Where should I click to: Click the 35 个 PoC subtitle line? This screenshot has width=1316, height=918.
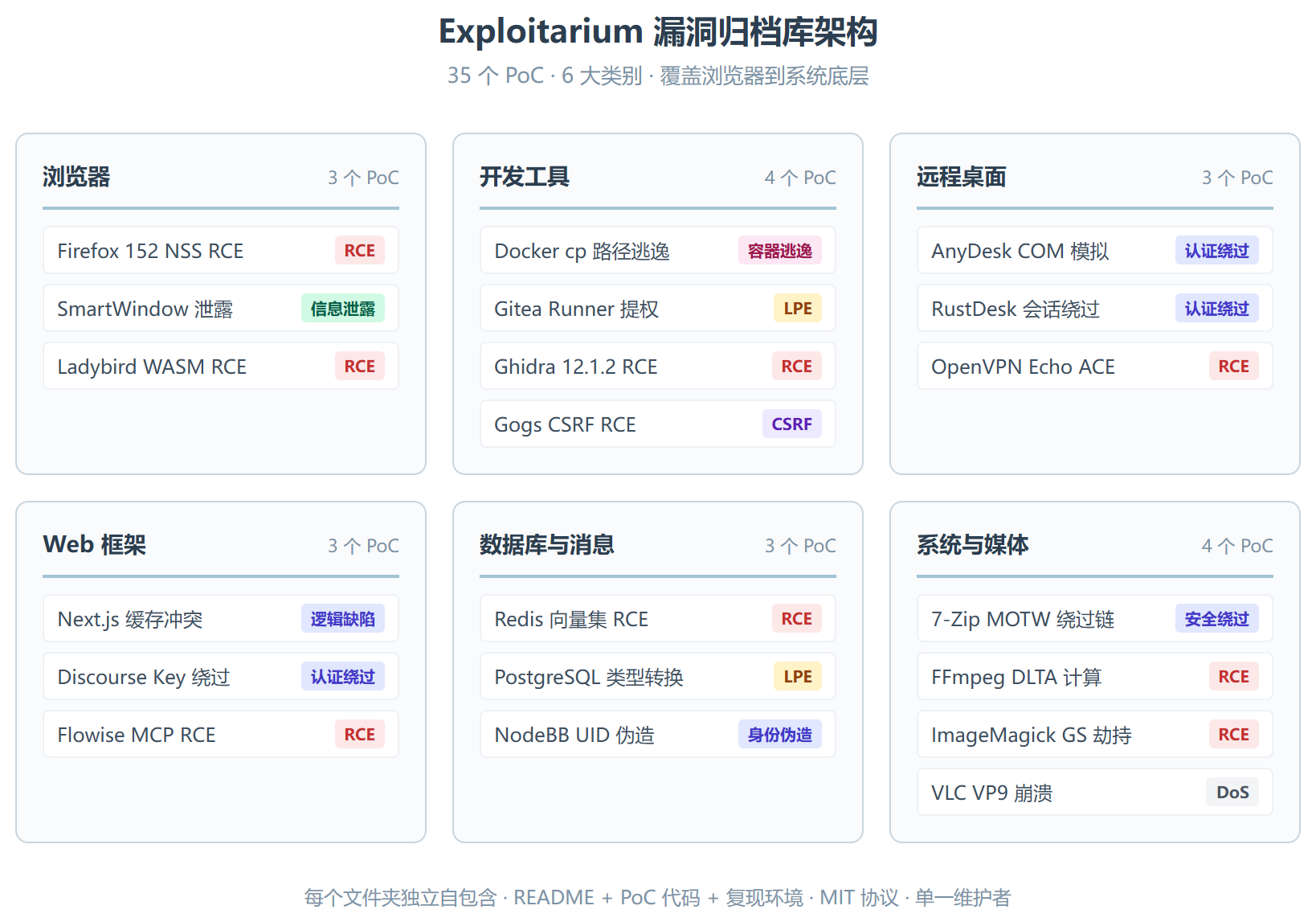[x=658, y=76]
